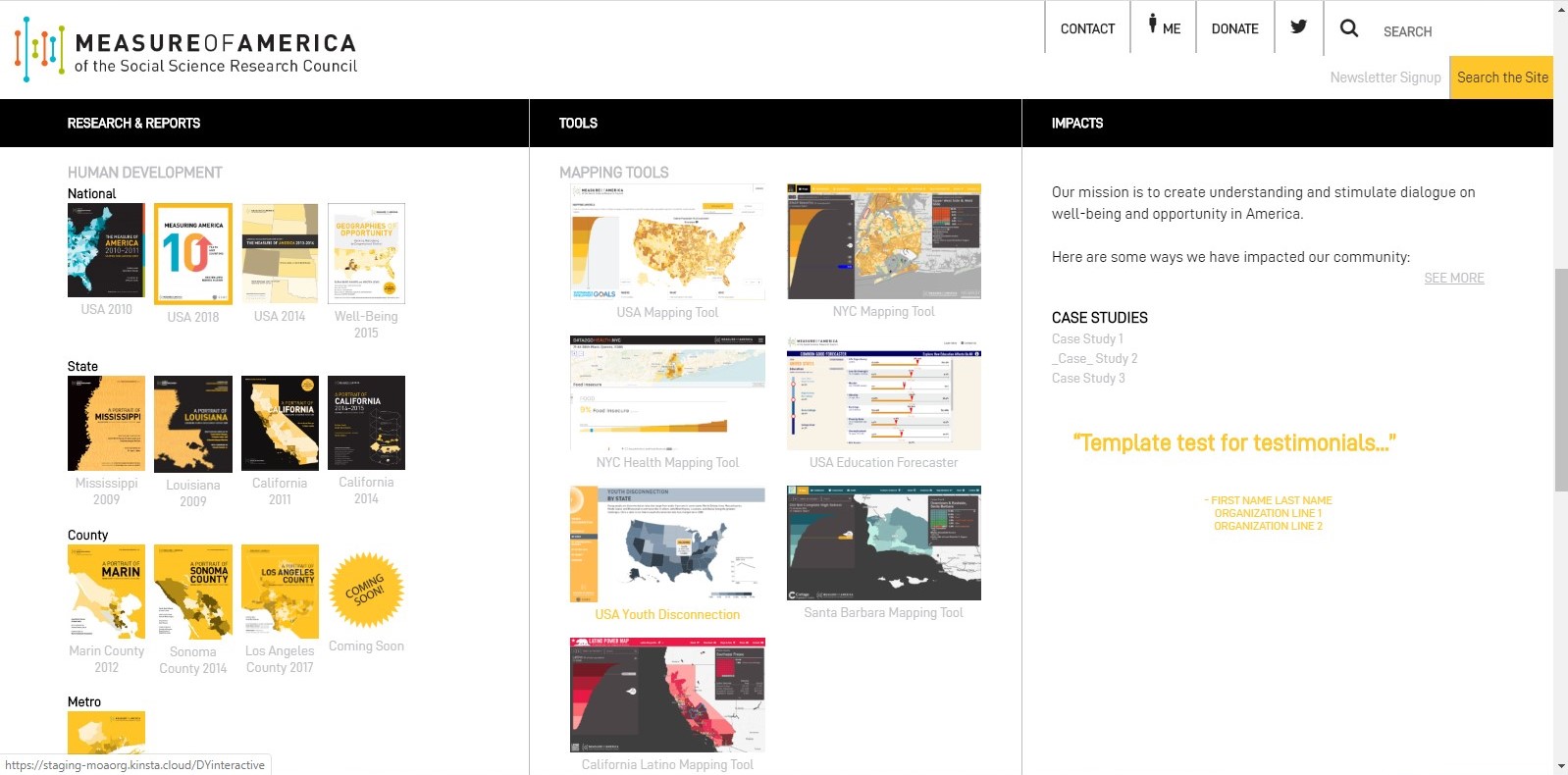This screenshot has width=1568, height=775.
Task: Open the California Latino Mapping Tool preview
Action: click(667, 695)
